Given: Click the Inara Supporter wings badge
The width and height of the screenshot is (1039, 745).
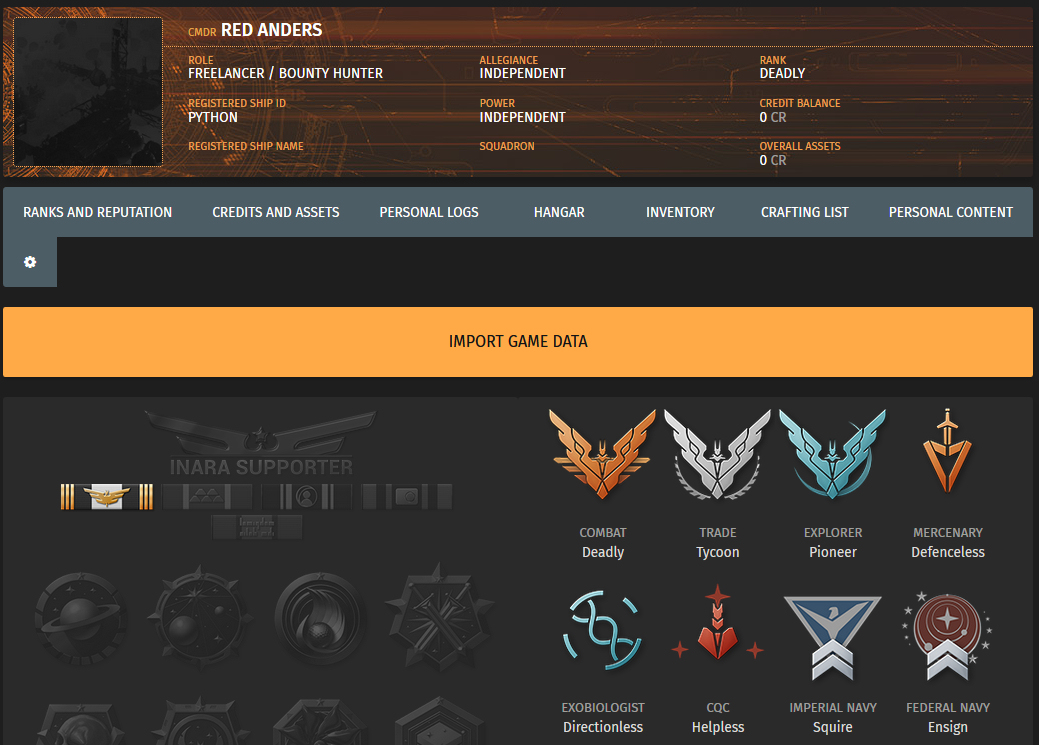Looking at the screenshot, I should tap(261, 443).
